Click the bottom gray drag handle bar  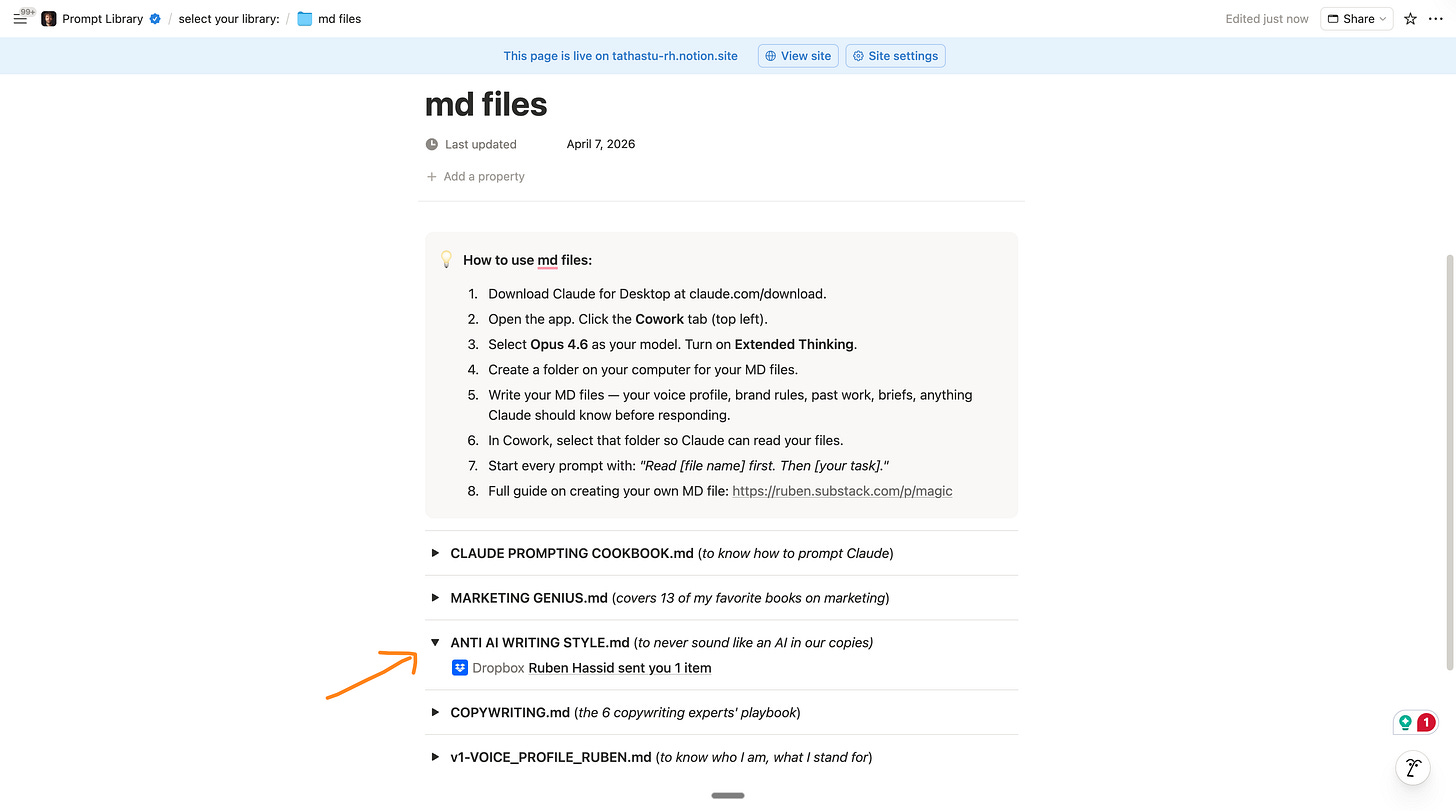[x=728, y=796]
